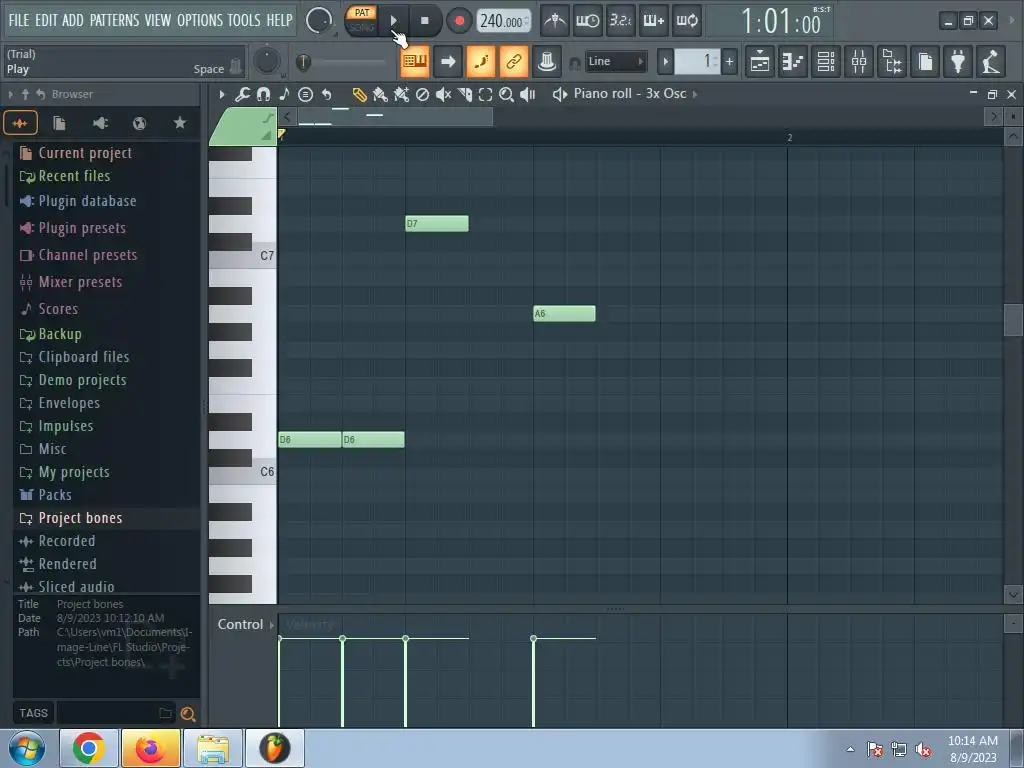Open the Line snap dropdown
The height and width of the screenshot is (768, 1024).
(x=615, y=61)
